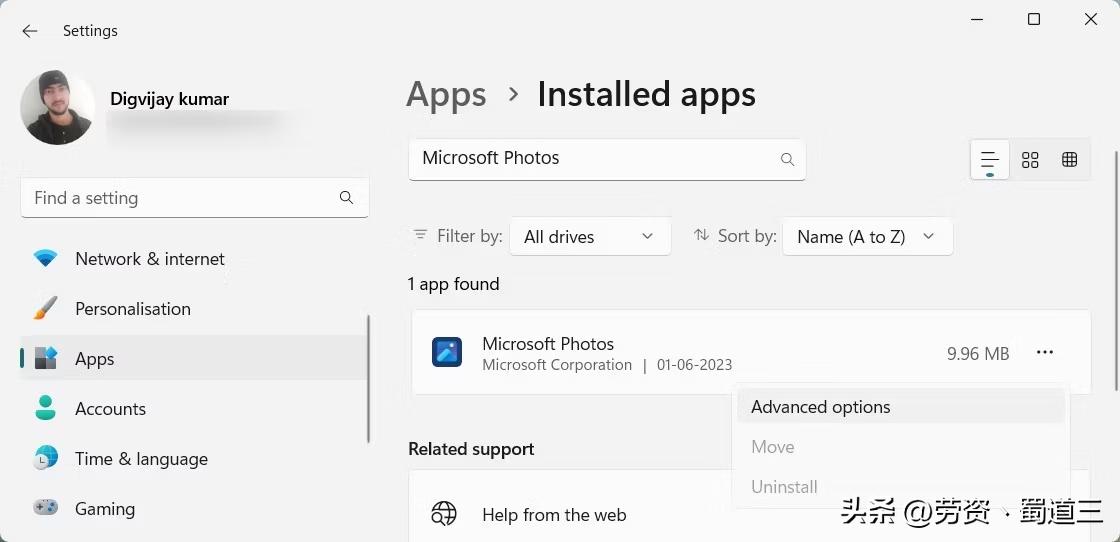The height and width of the screenshot is (542, 1120).
Task: Click the 01-06-2023 install date
Action: 694,365
